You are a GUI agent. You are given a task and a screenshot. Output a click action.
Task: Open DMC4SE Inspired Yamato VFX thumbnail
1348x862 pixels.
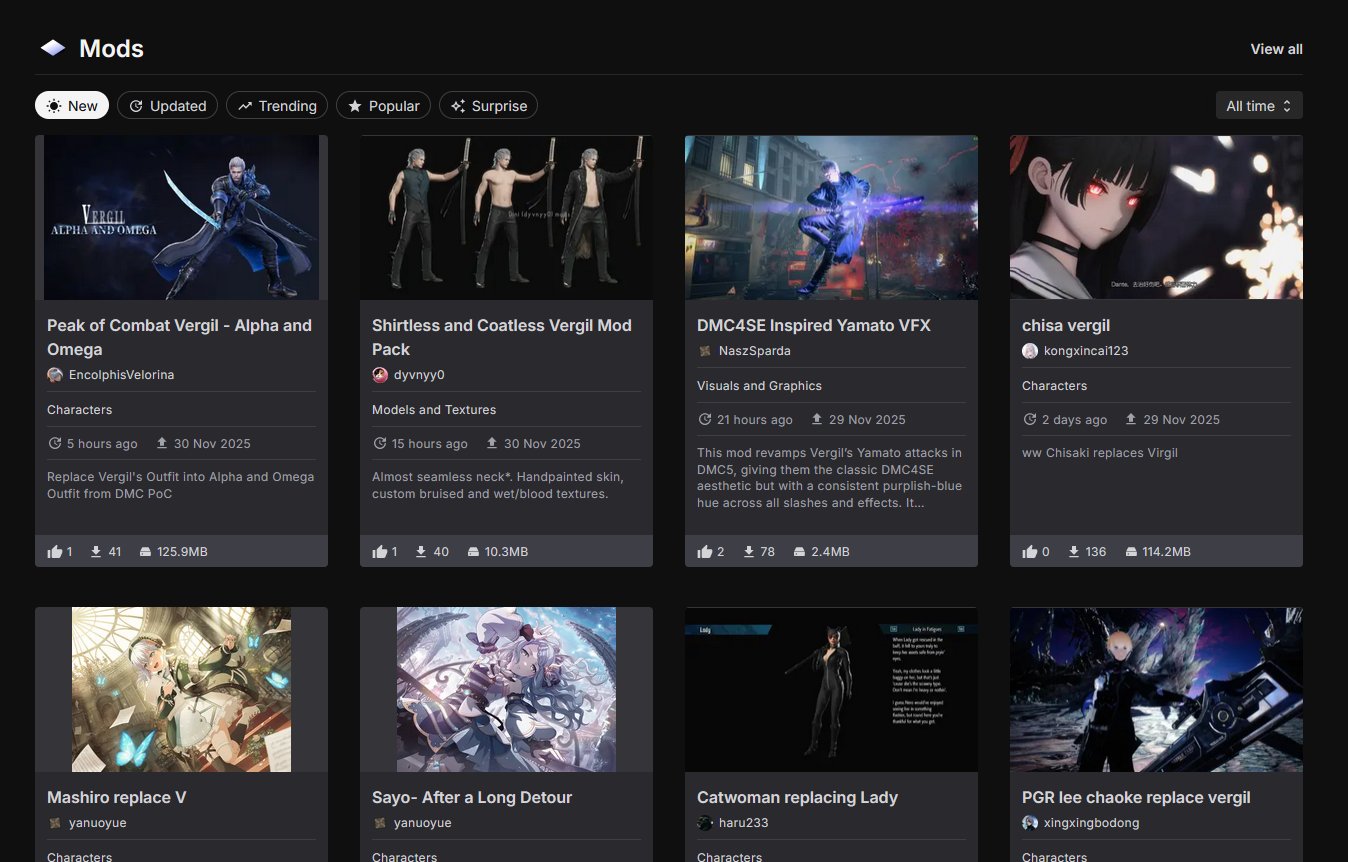(831, 217)
